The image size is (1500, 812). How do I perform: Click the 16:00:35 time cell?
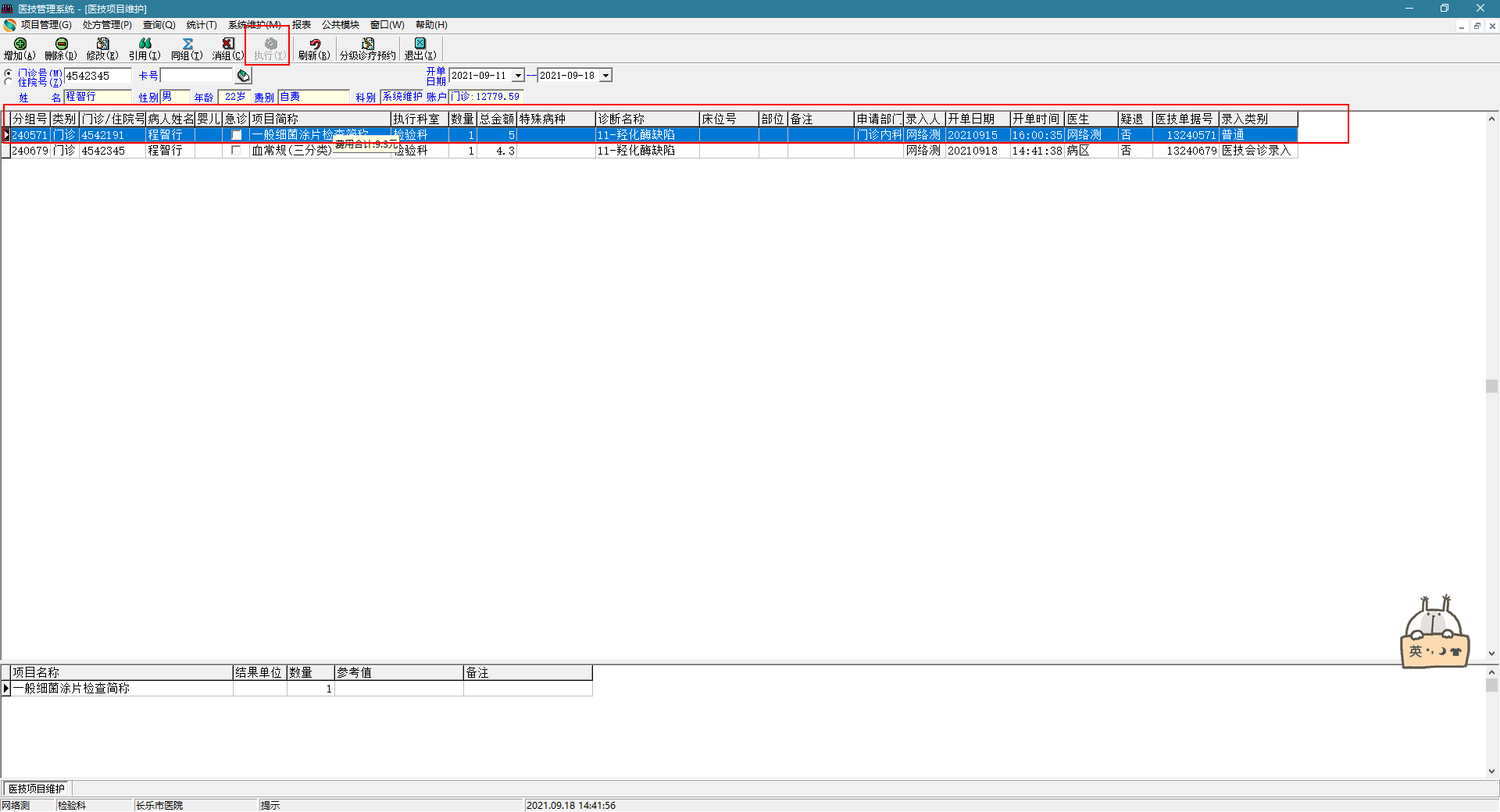coord(1037,135)
